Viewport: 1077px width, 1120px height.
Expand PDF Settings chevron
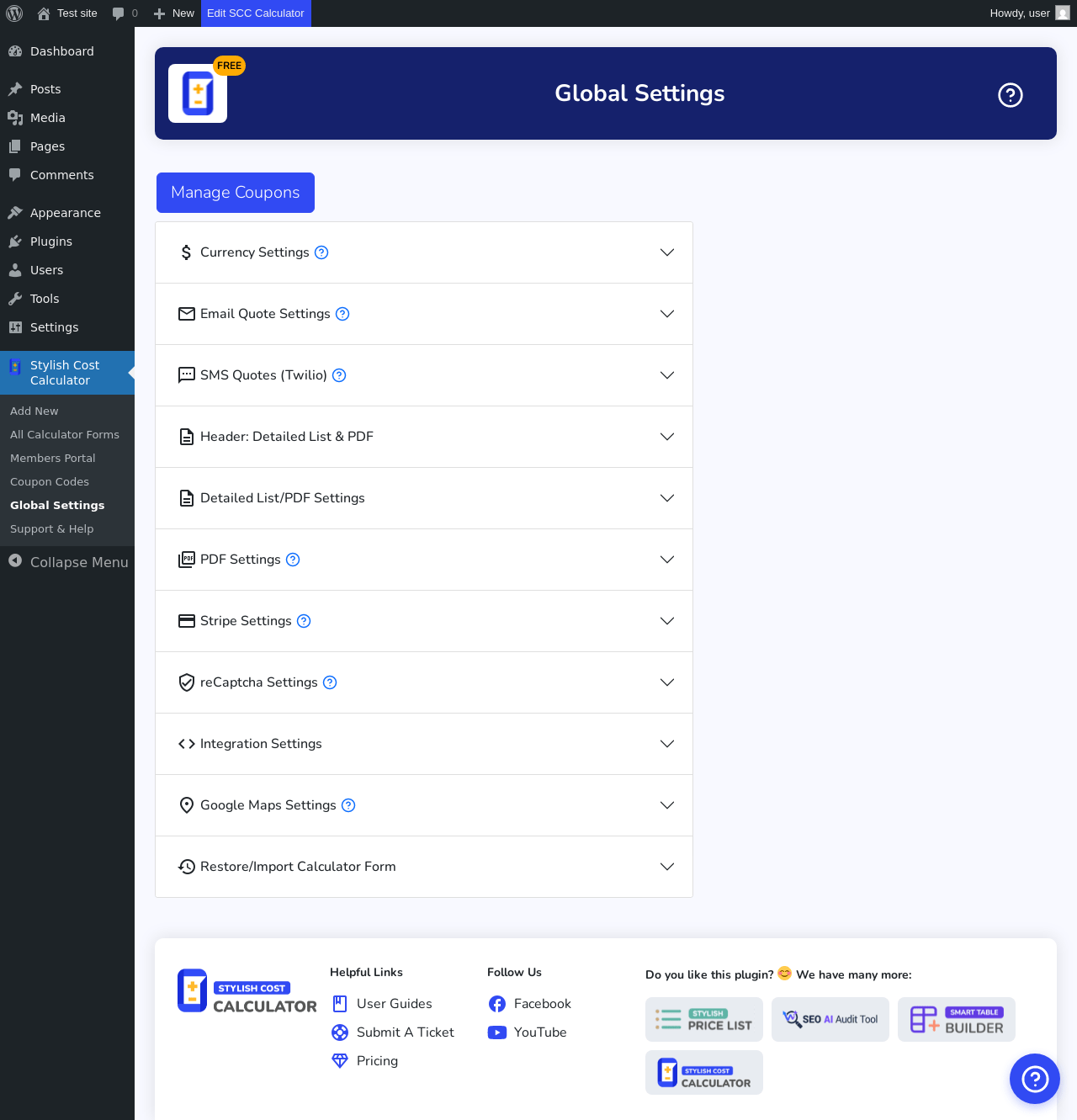pos(667,560)
